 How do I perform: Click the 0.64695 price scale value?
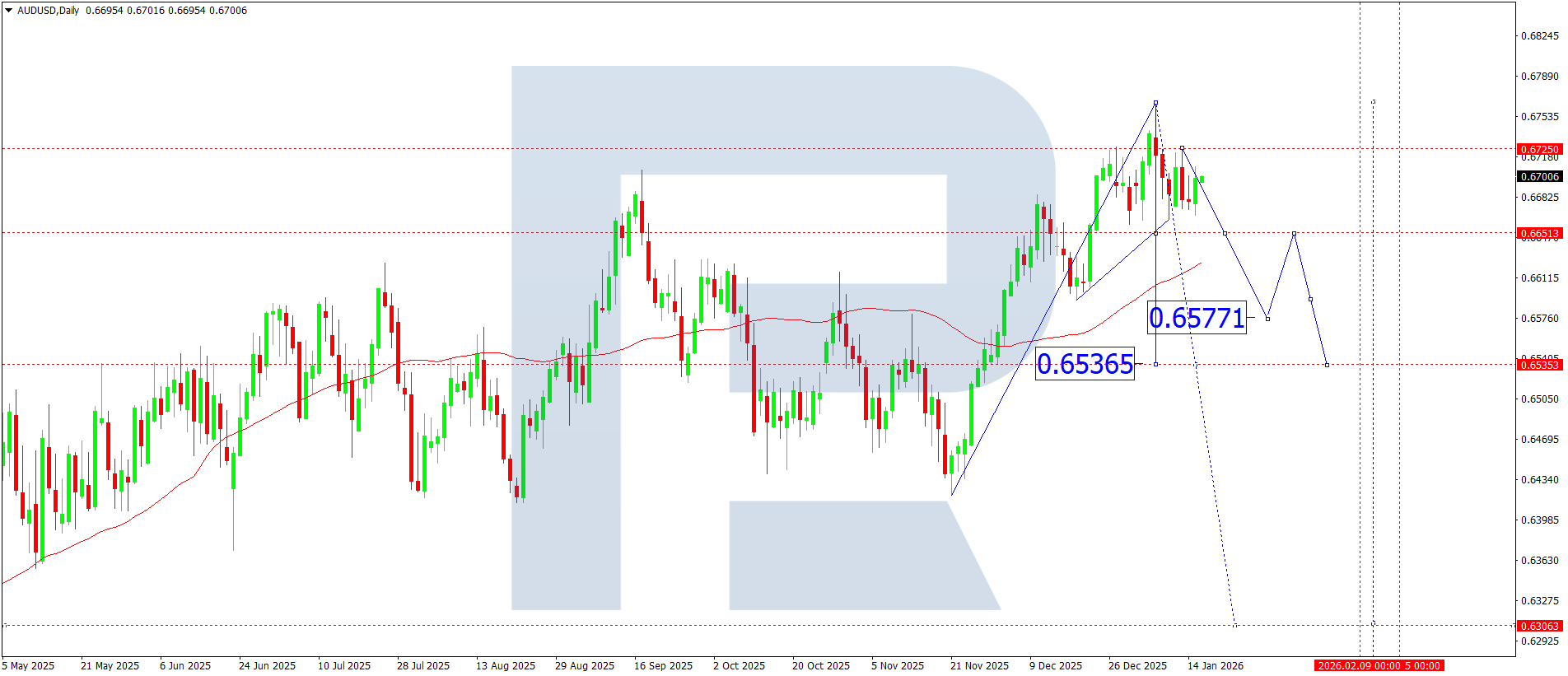coord(1539,440)
